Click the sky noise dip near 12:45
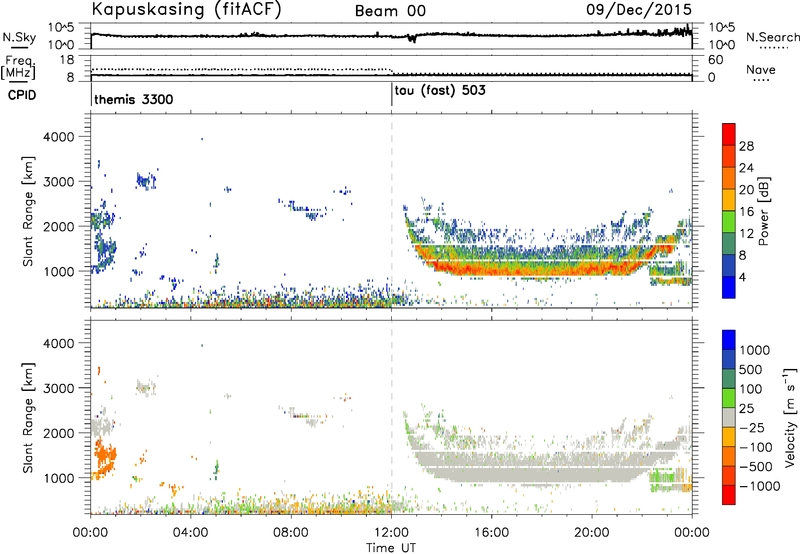 (412, 39)
